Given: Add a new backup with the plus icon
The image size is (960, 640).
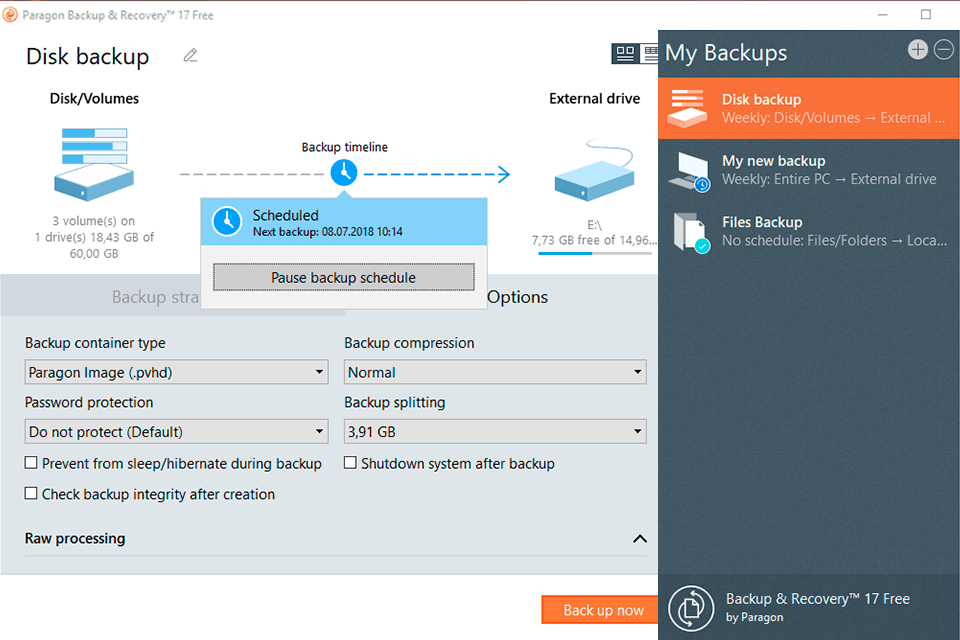Looking at the screenshot, I should (917, 50).
